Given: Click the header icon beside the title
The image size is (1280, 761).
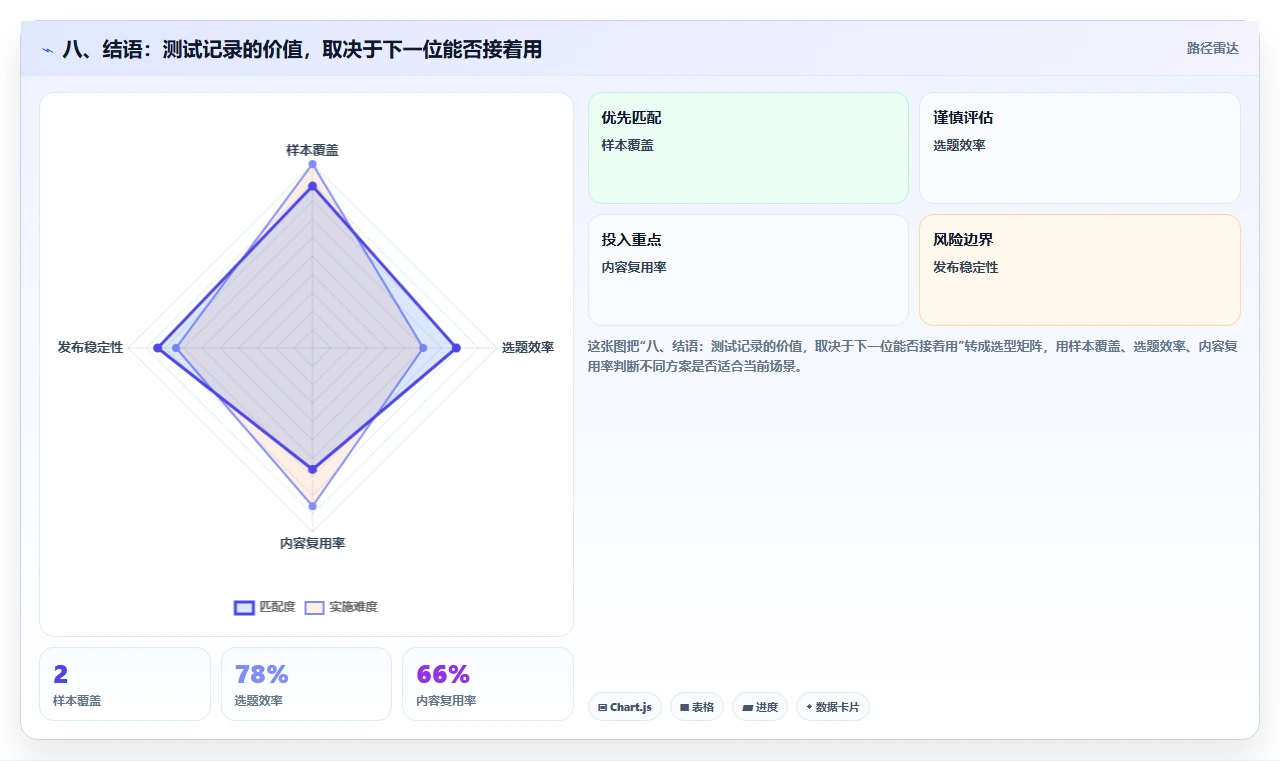Looking at the screenshot, I should pyautogui.click(x=47, y=49).
